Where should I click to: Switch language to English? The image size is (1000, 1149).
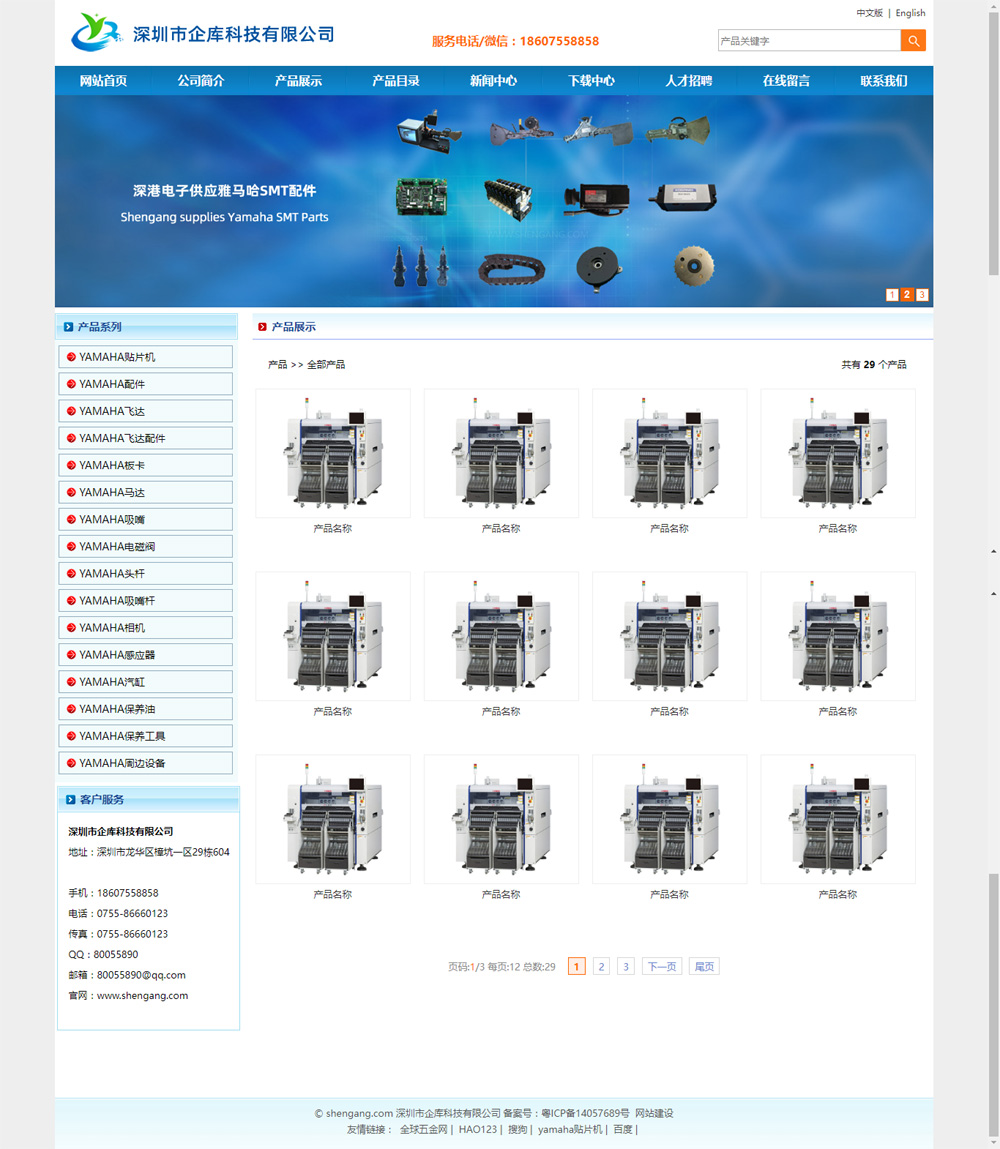[x=911, y=13]
